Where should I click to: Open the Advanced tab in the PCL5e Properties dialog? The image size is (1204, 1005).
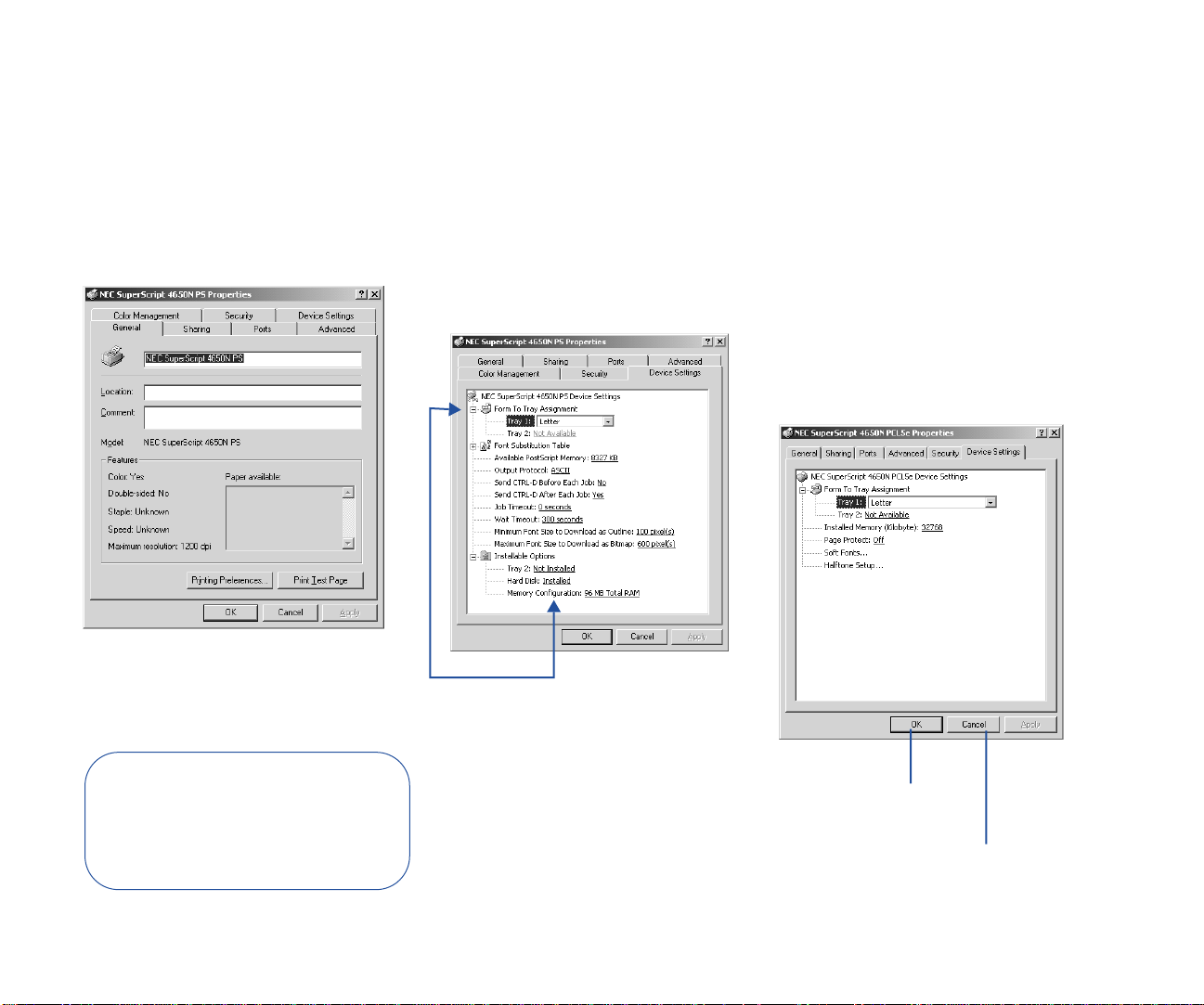pyautogui.click(x=905, y=453)
